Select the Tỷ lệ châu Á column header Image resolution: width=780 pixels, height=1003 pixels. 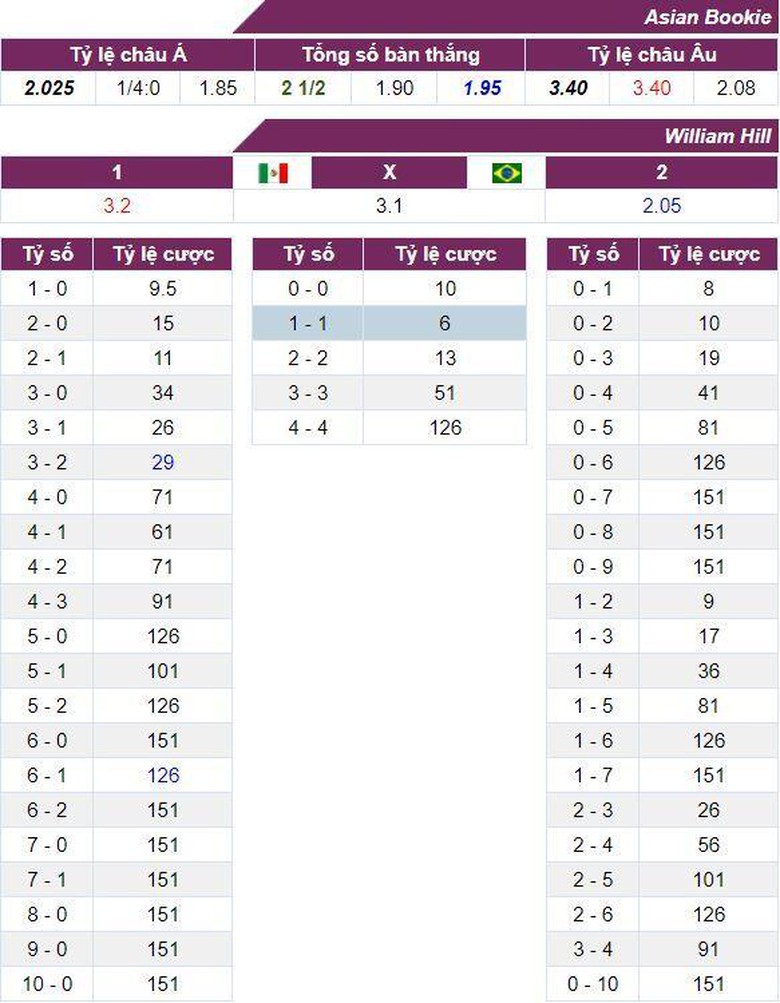pyautogui.click(x=128, y=55)
